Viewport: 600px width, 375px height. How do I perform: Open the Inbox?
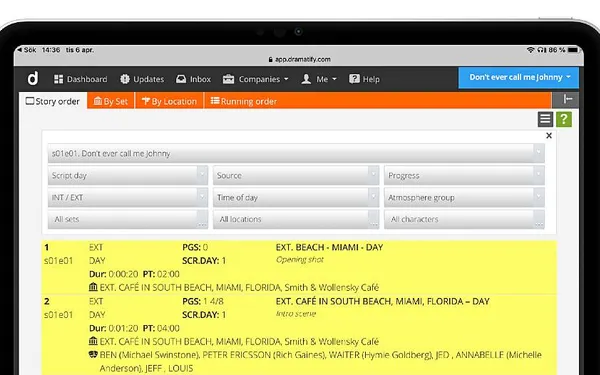tap(193, 79)
